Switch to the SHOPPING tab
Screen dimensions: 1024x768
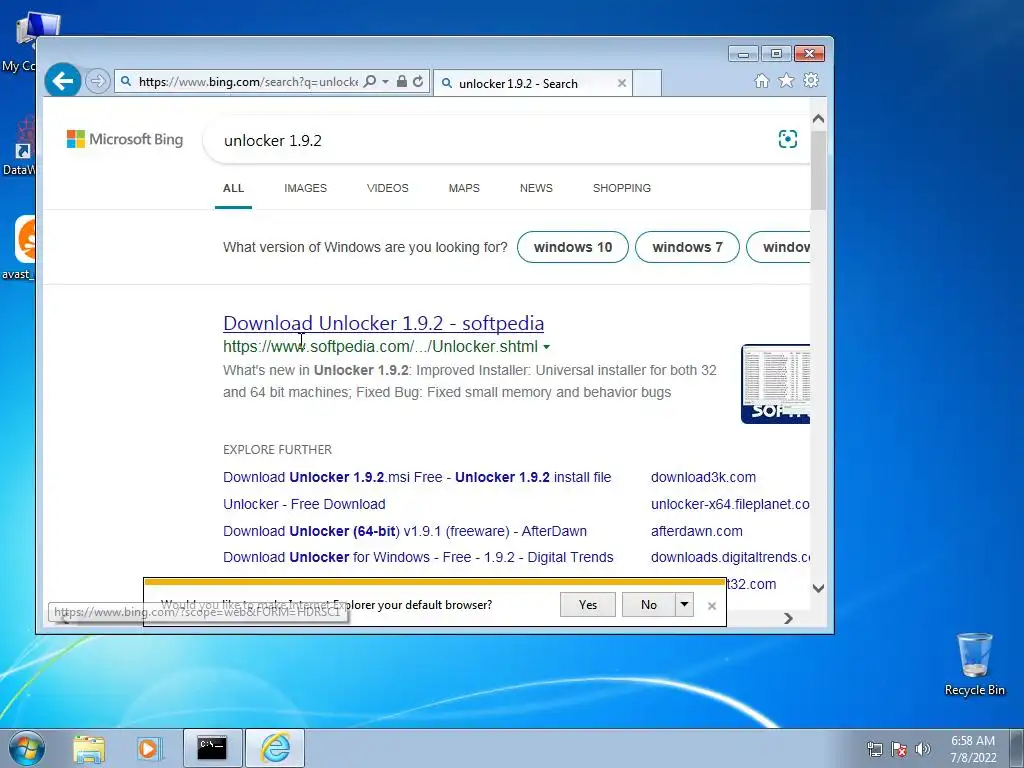point(622,188)
